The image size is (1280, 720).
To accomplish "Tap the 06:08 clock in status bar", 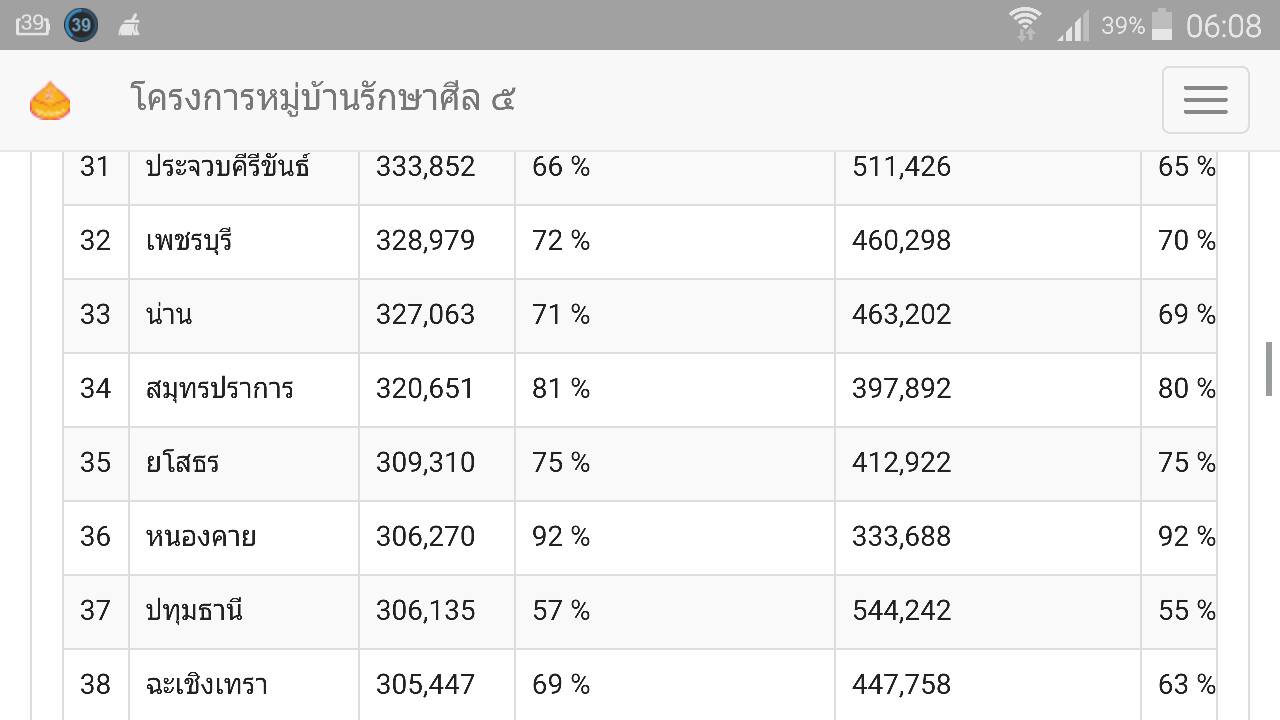I will [x=1224, y=25].
